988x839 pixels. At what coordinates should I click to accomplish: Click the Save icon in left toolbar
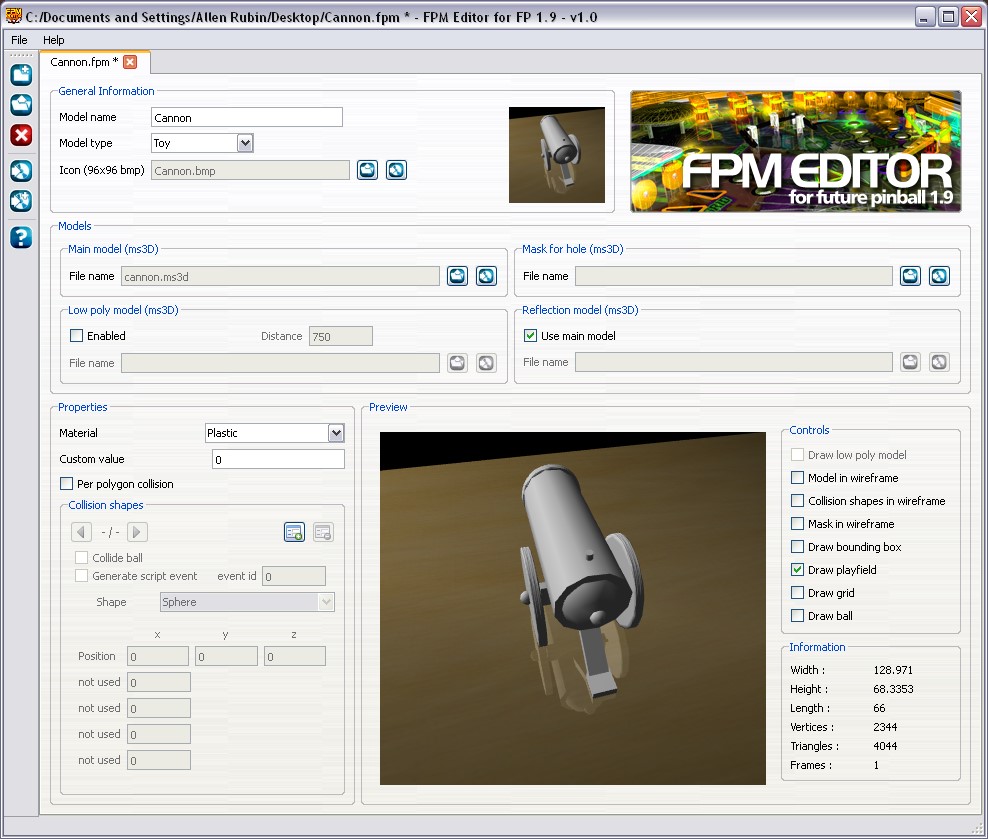click(x=21, y=171)
